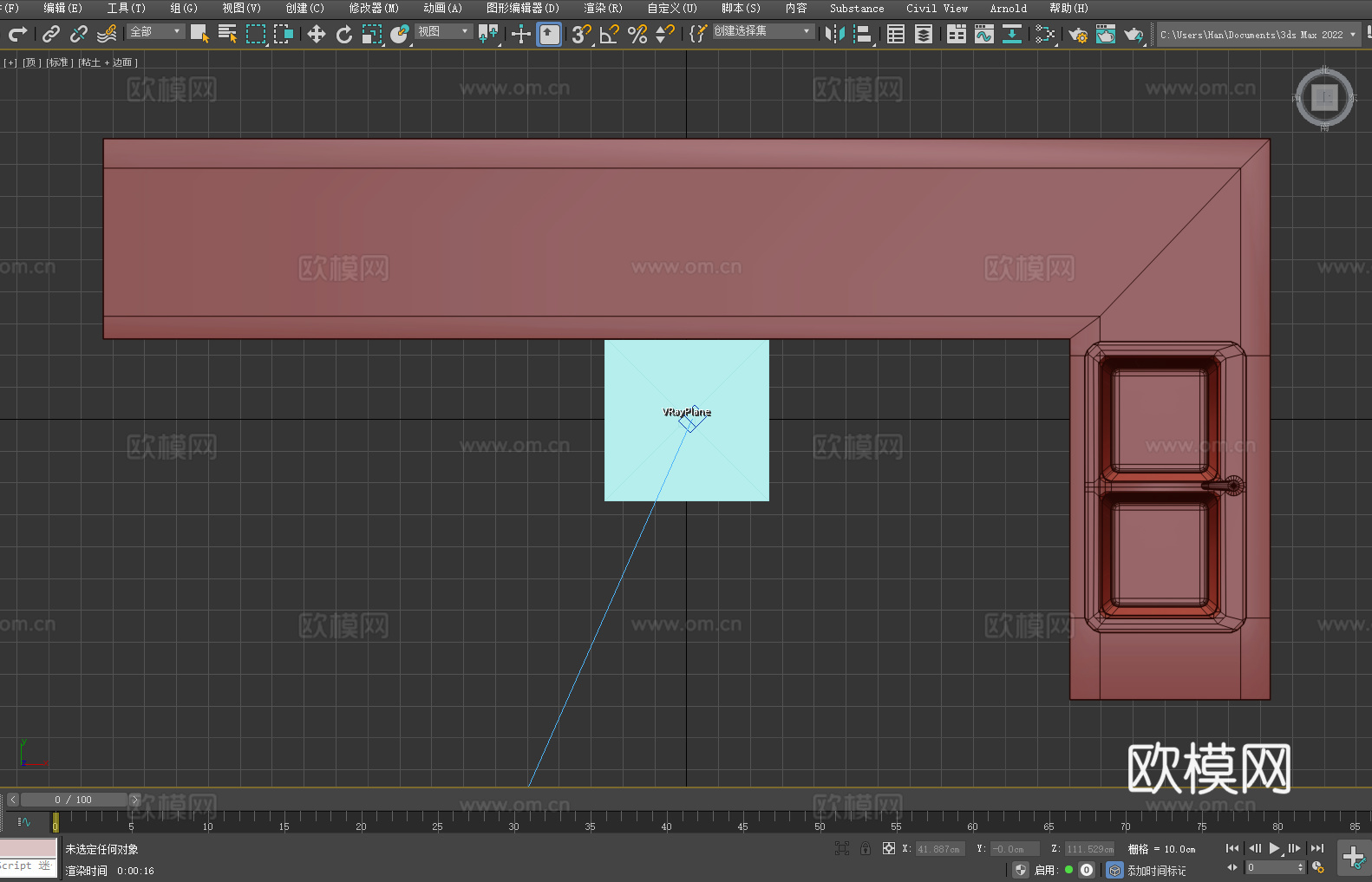Click Edit Named Selection Sets icon
This screenshot has width=1372, height=882.
point(698,34)
